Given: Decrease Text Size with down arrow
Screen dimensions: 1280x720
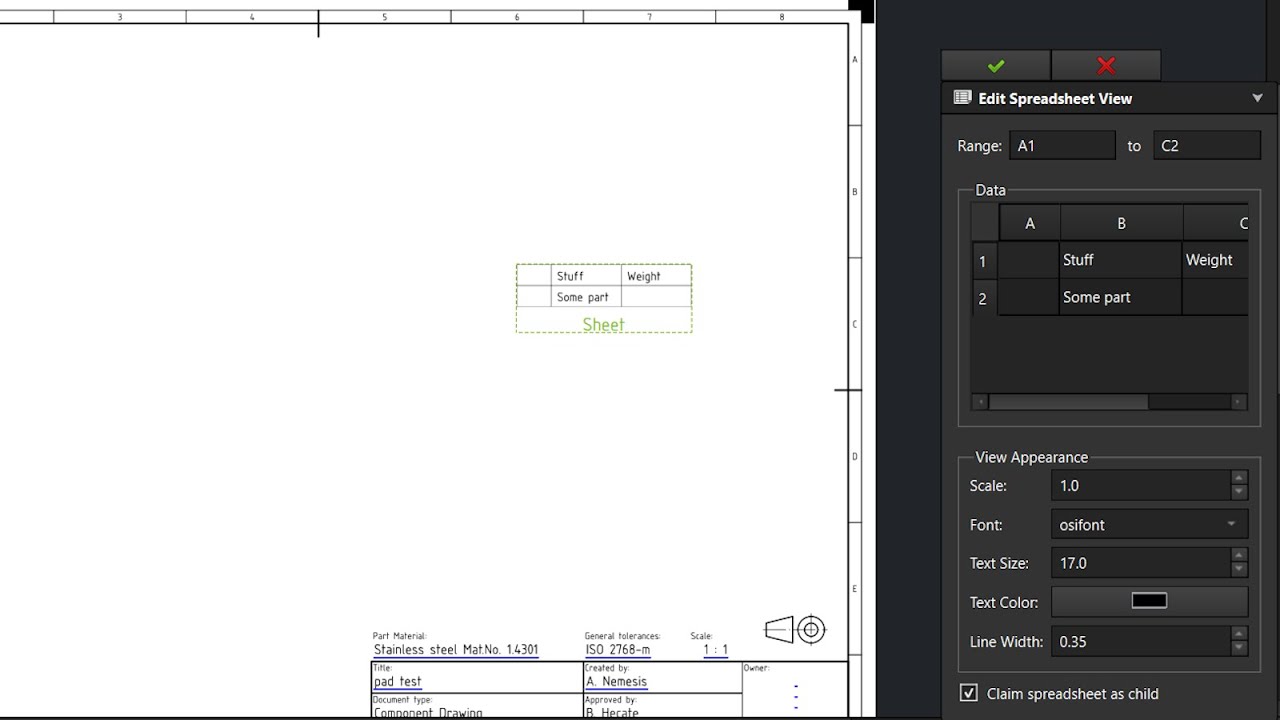Looking at the screenshot, I should pos(1239,570).
